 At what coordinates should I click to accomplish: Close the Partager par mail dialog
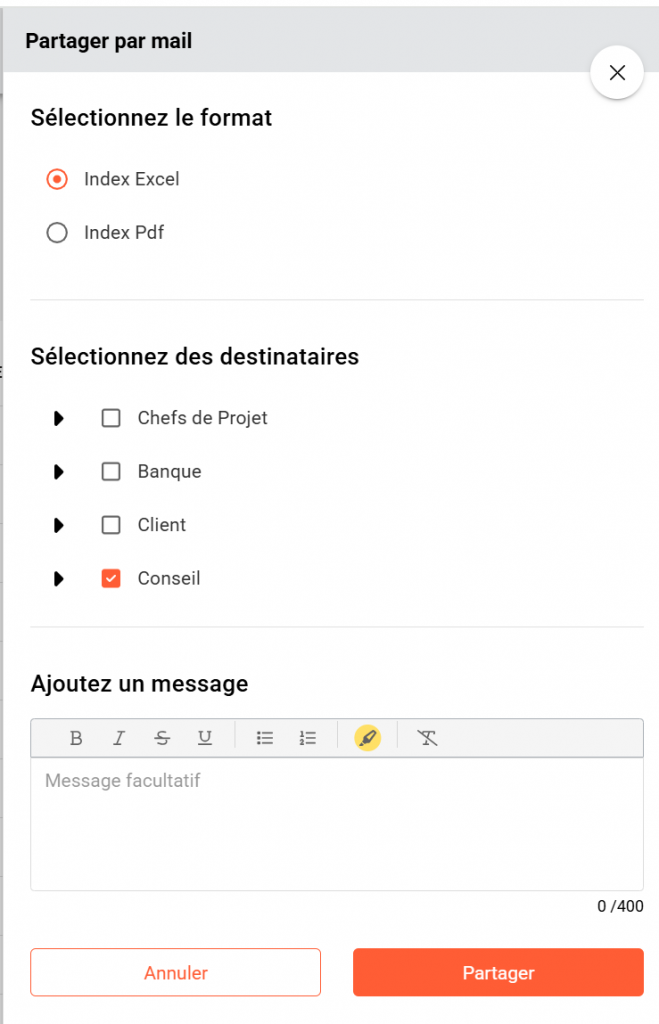click(x=617, y=73)
